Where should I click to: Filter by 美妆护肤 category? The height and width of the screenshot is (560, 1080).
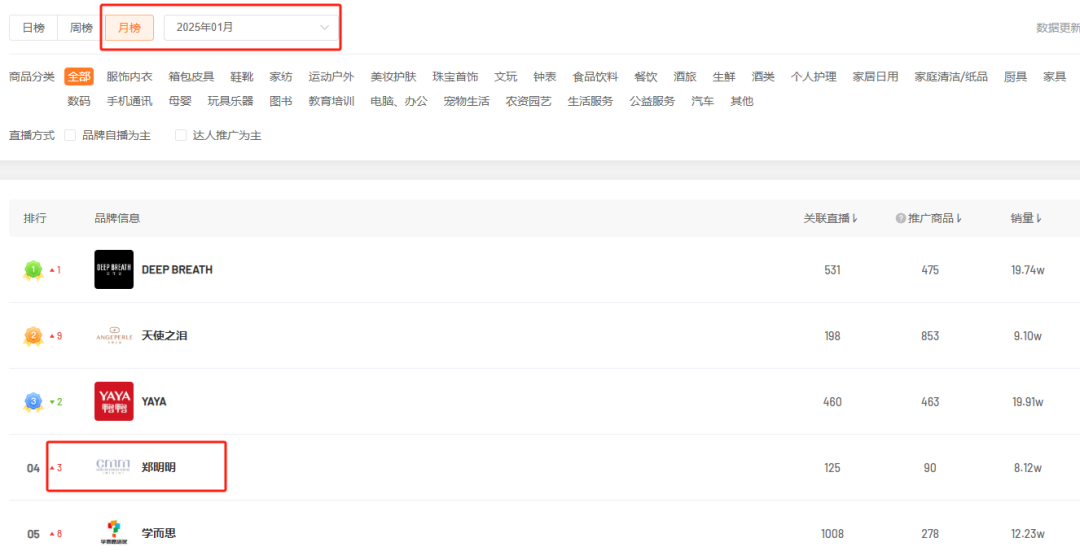click(393, 76)
